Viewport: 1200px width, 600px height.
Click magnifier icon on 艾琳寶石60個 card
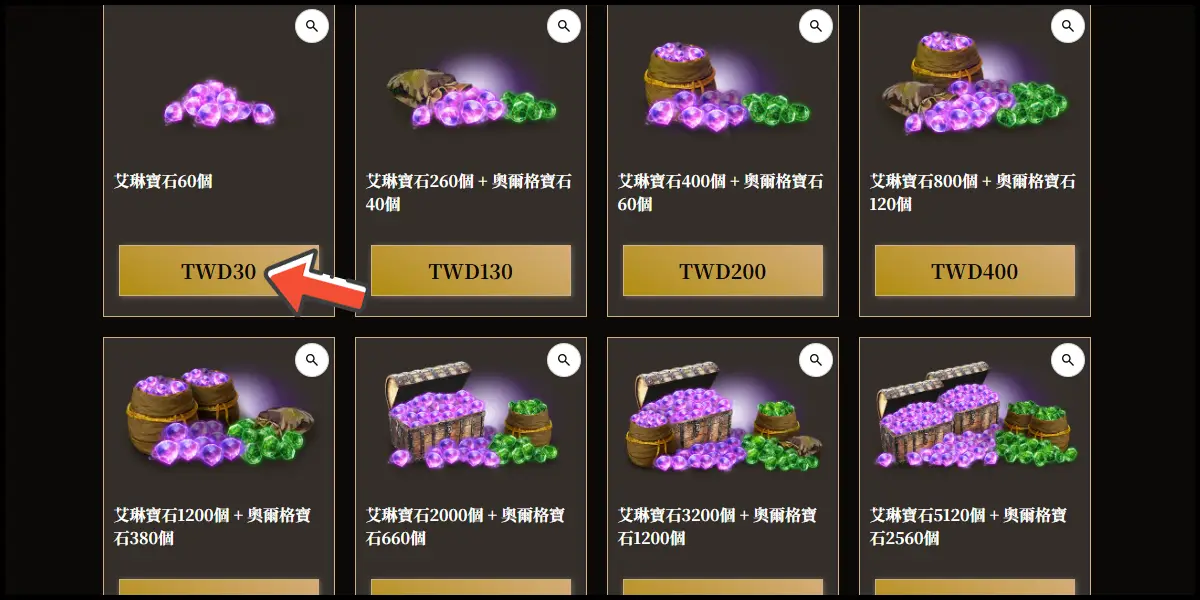pos(312,26)
